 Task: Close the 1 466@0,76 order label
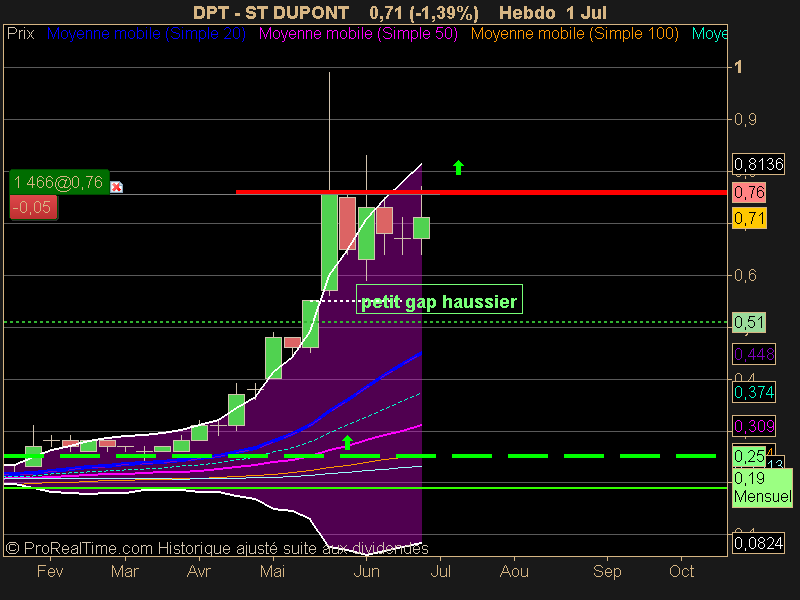tap(116, 187)
